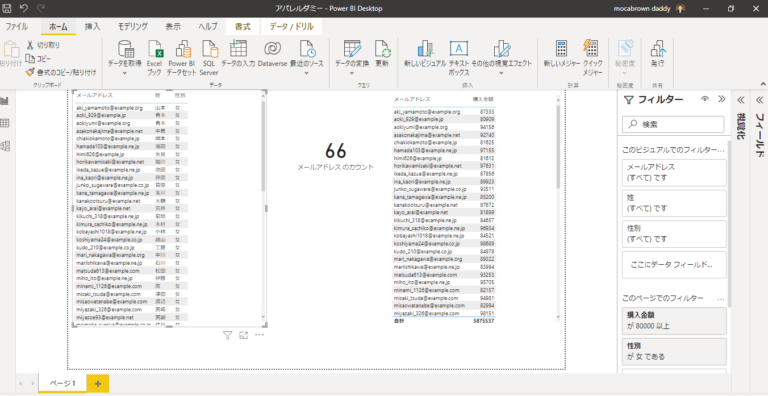Click the 更新 refresh icon
The image size is (768, 396).
[x=382, y=54]
